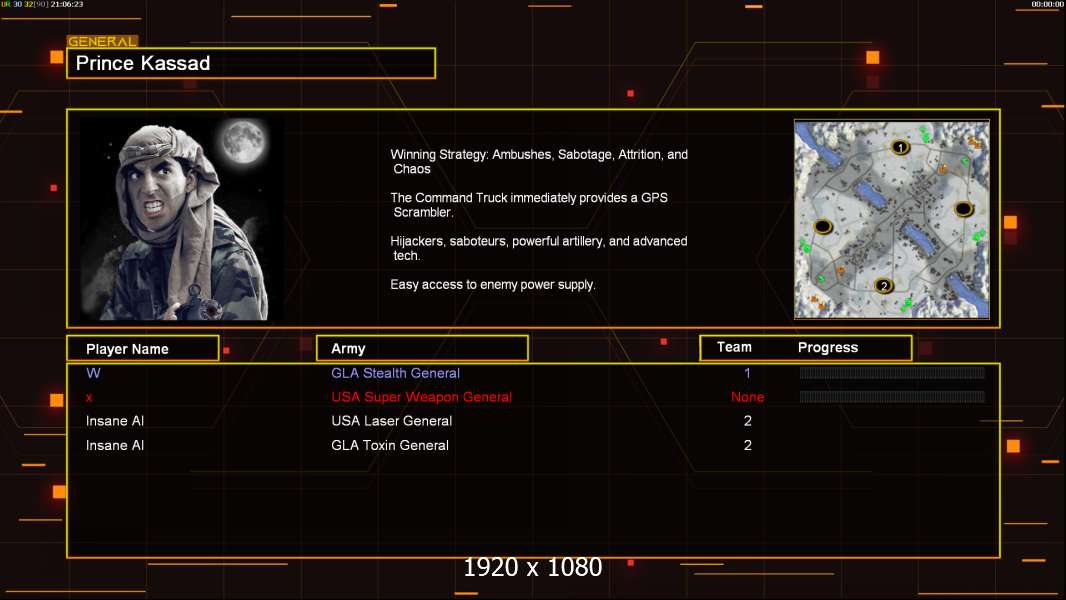Click 'GLA Stealth General' army entry
The height and width of the screenshot is (600, 1066).
pyautogui.click(x=396, y=373)
